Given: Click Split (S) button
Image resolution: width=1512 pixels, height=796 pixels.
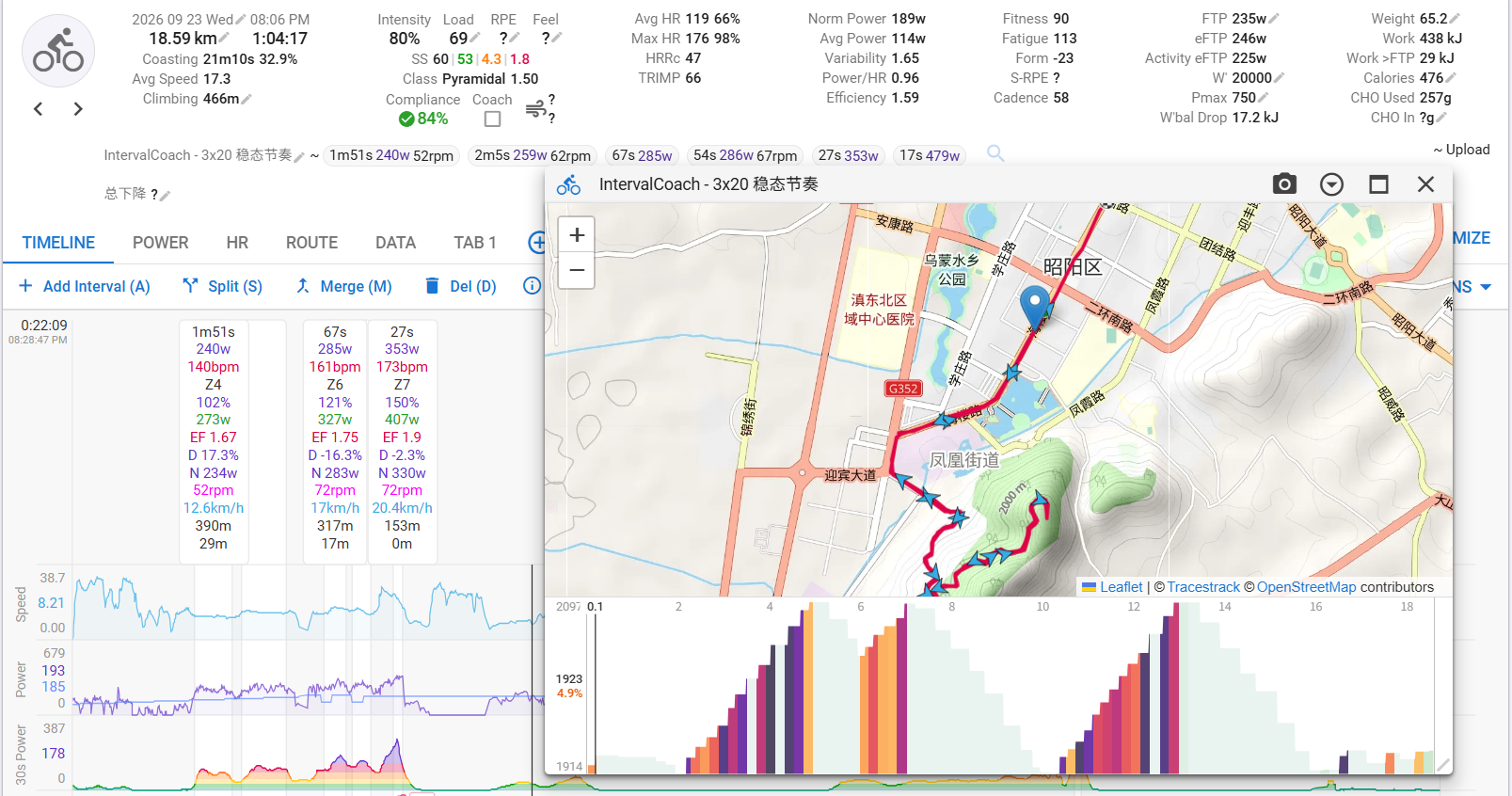Looking at the screenshot, I should tap(223, 286).
